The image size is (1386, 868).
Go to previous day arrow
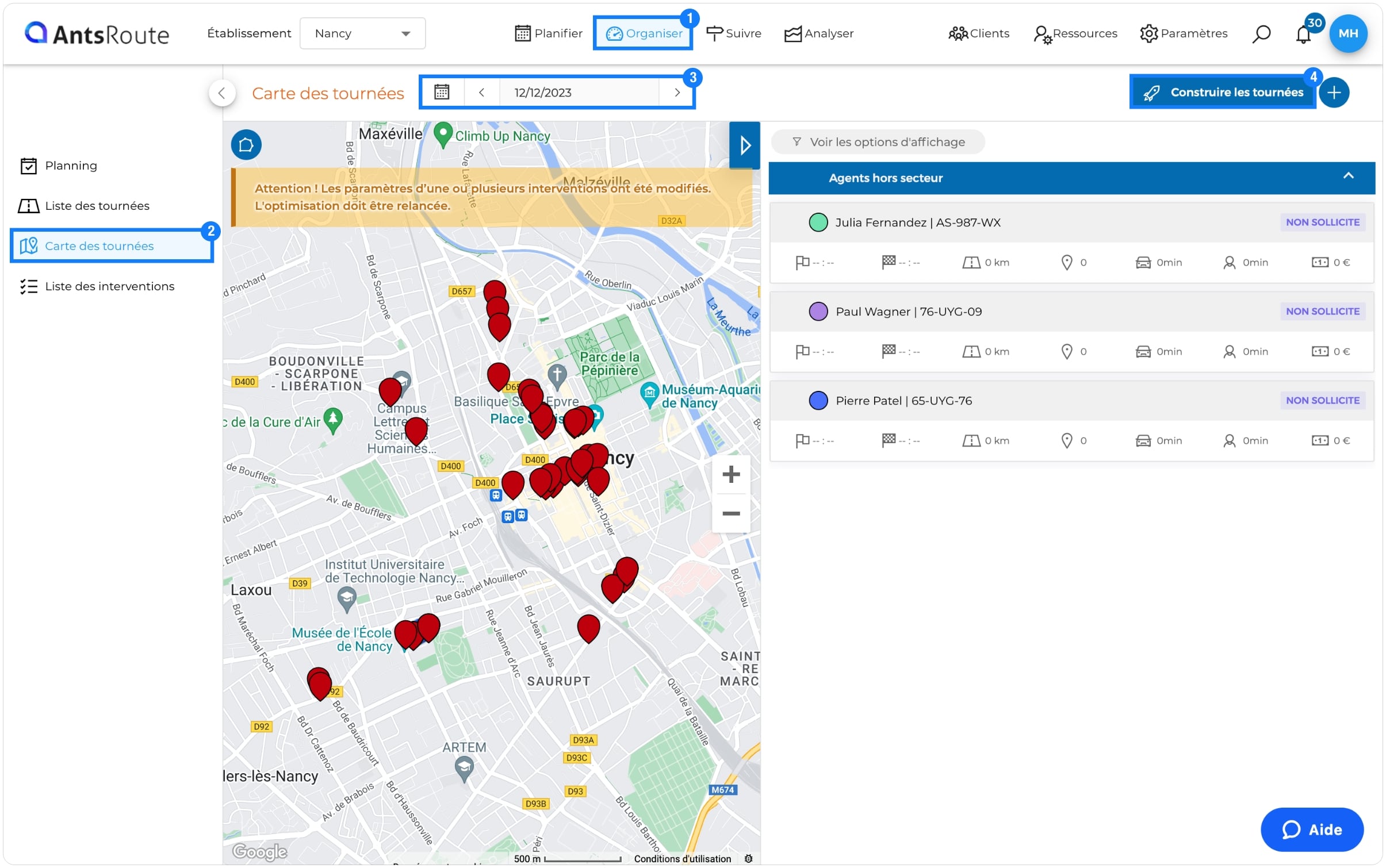tap(481, 93)
